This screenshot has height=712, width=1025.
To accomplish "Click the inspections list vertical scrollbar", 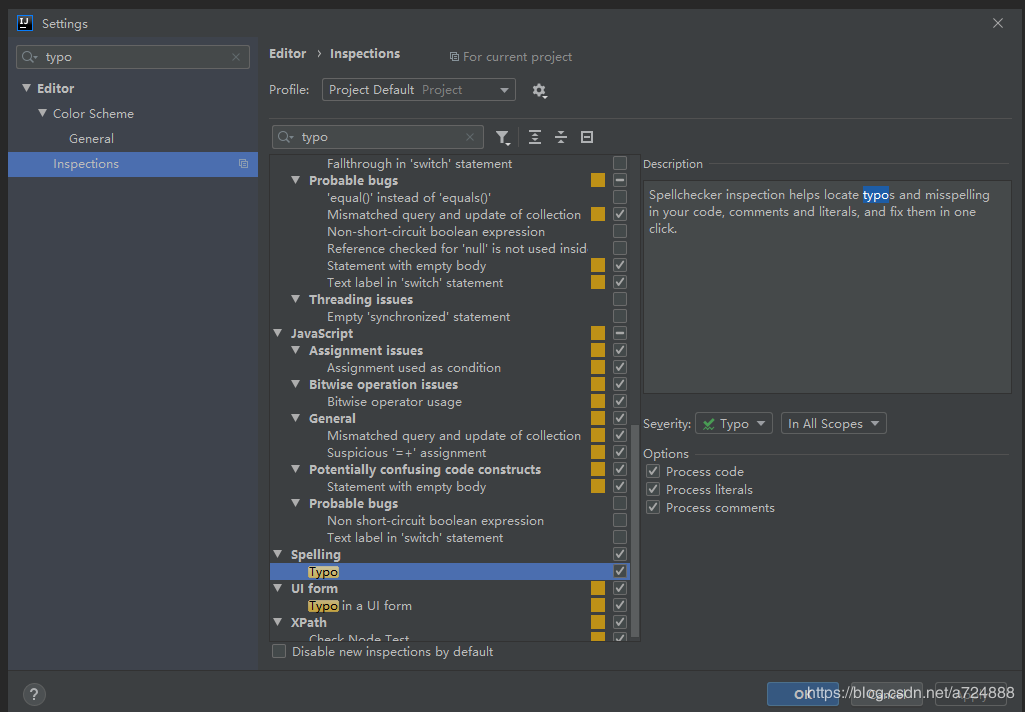I will click(x=635, y=530).
